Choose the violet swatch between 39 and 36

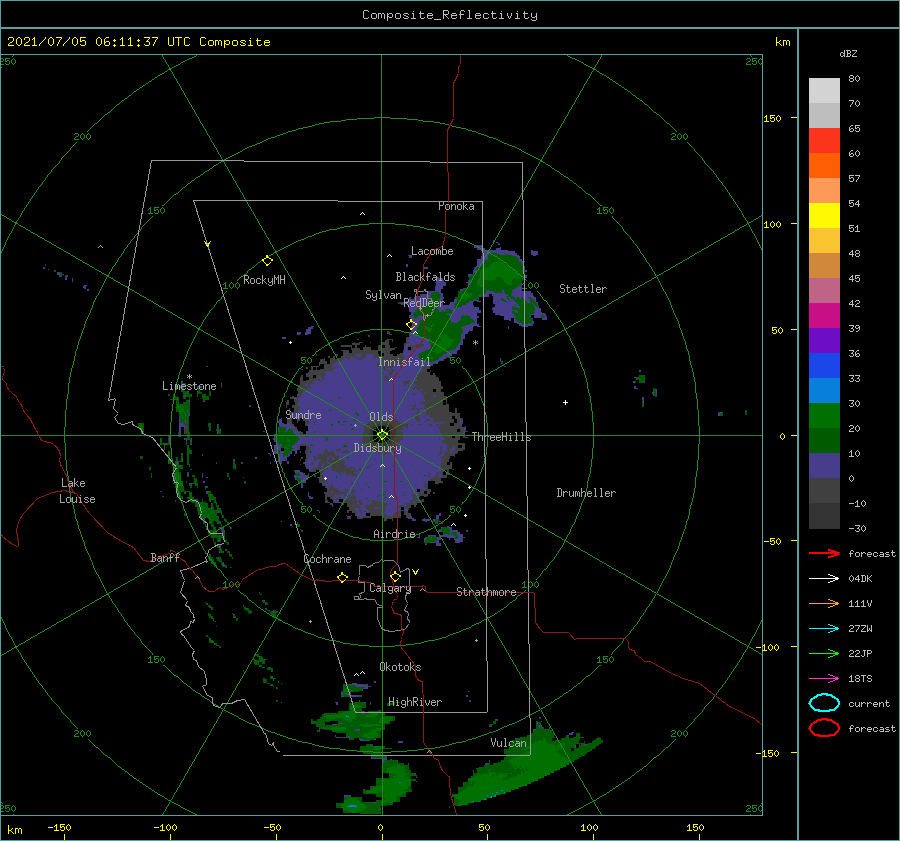824,341
